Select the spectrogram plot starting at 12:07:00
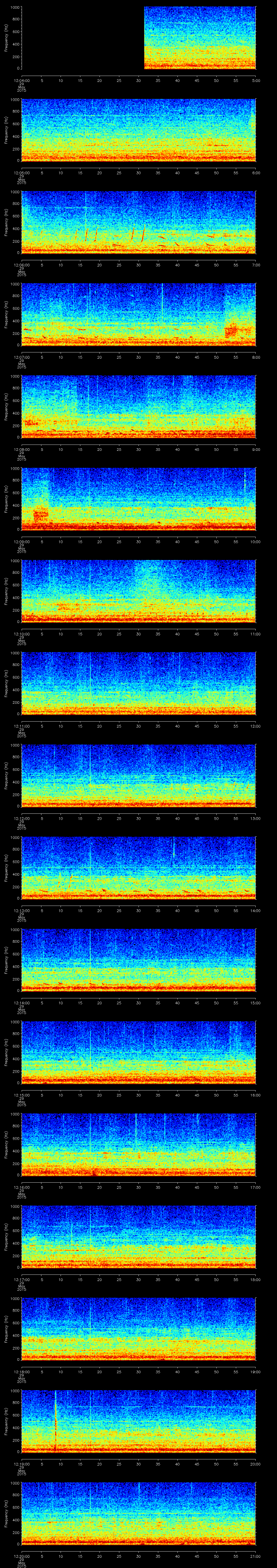Screen dimensions: 277x1568 [139, 315]
